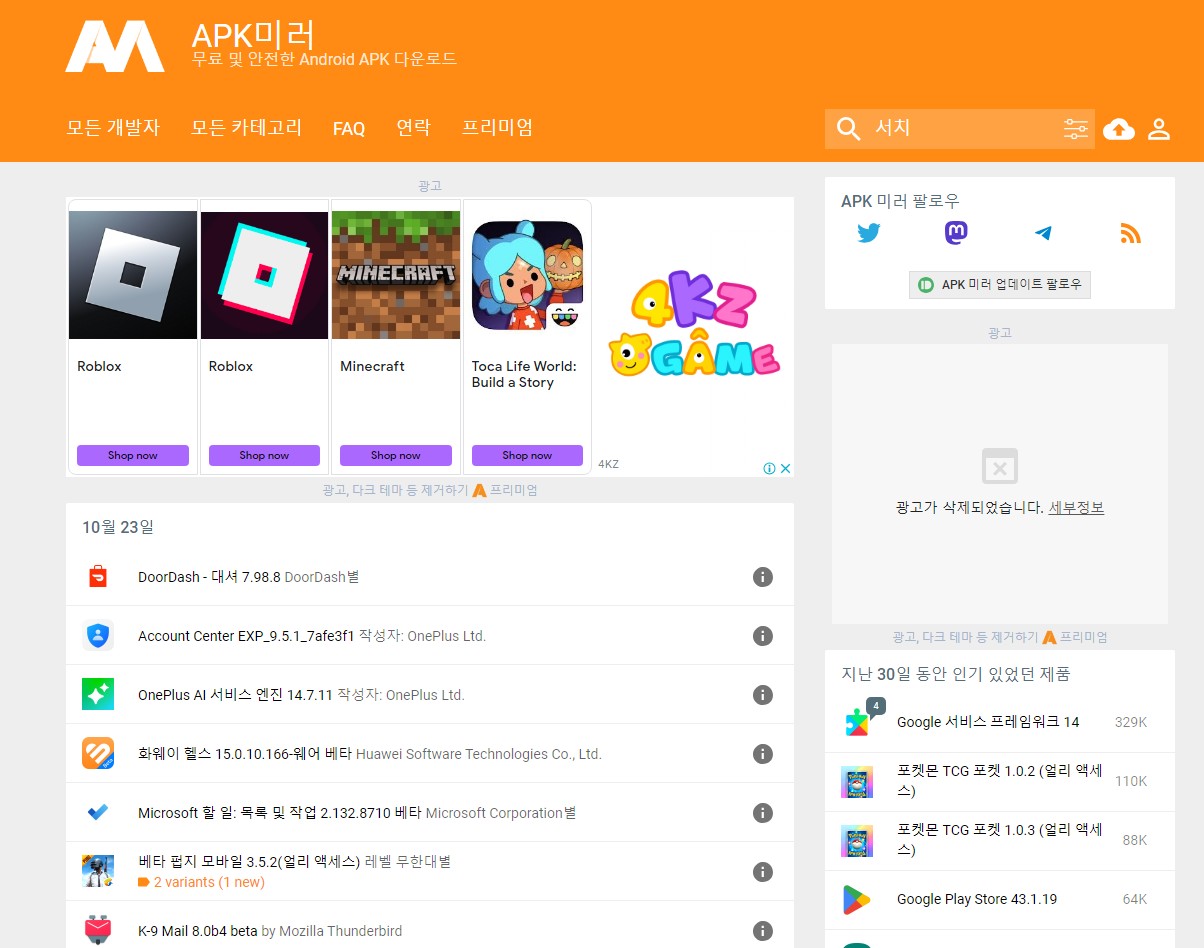This screenshot has height=948, width=1204.
Task: Open 화웨이 헬스 15.0.10.166-웨어 베타 entry
Action: pos(245,754)
